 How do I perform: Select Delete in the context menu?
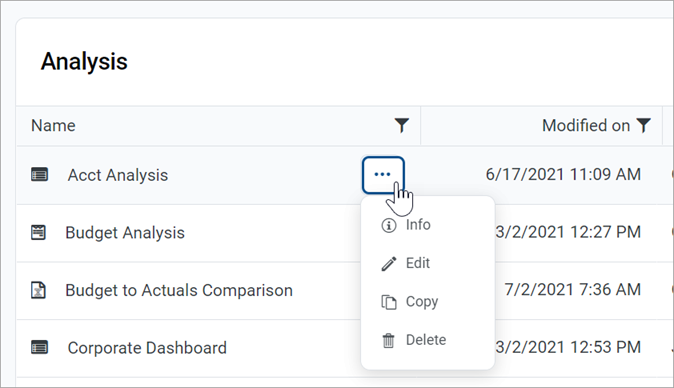point(428,340)
